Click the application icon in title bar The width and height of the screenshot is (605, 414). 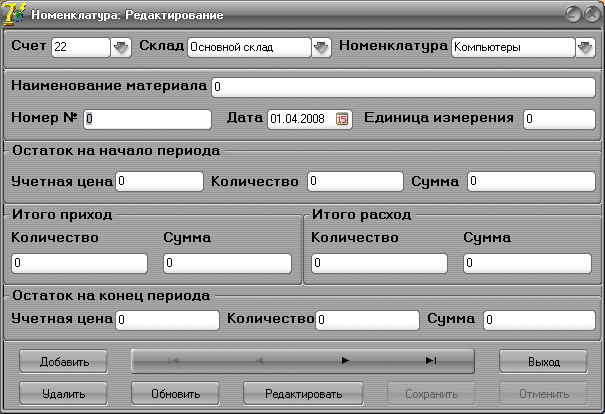pyautogui.click(x=14, y=15)
